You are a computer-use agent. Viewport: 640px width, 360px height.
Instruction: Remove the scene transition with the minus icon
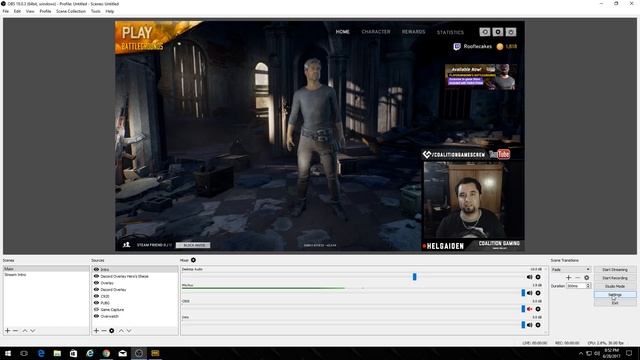tap(578, 278)
